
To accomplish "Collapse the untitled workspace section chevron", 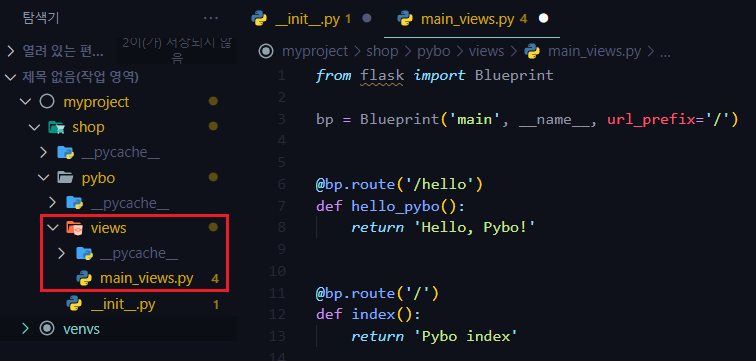I will pos(11,77).
